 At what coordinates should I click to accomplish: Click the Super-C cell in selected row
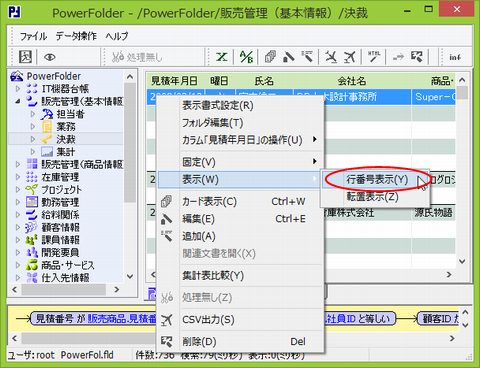click(x=435, y=97)
